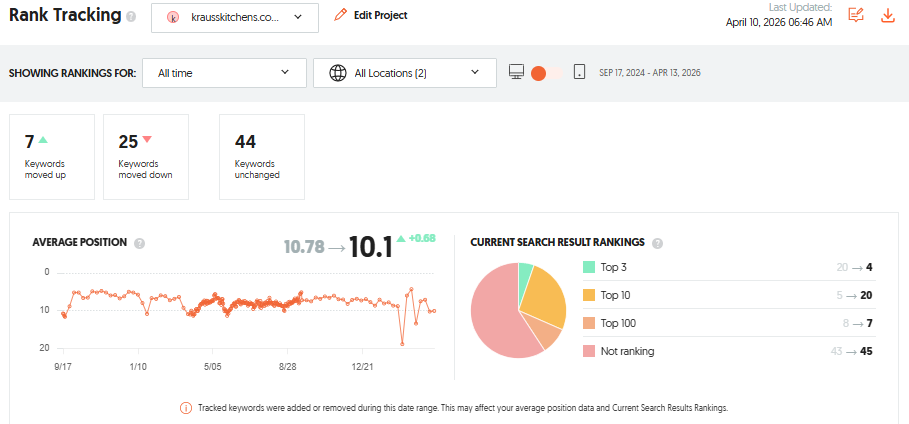
Task: Click the Edit Project link
Action: [380, 16]
